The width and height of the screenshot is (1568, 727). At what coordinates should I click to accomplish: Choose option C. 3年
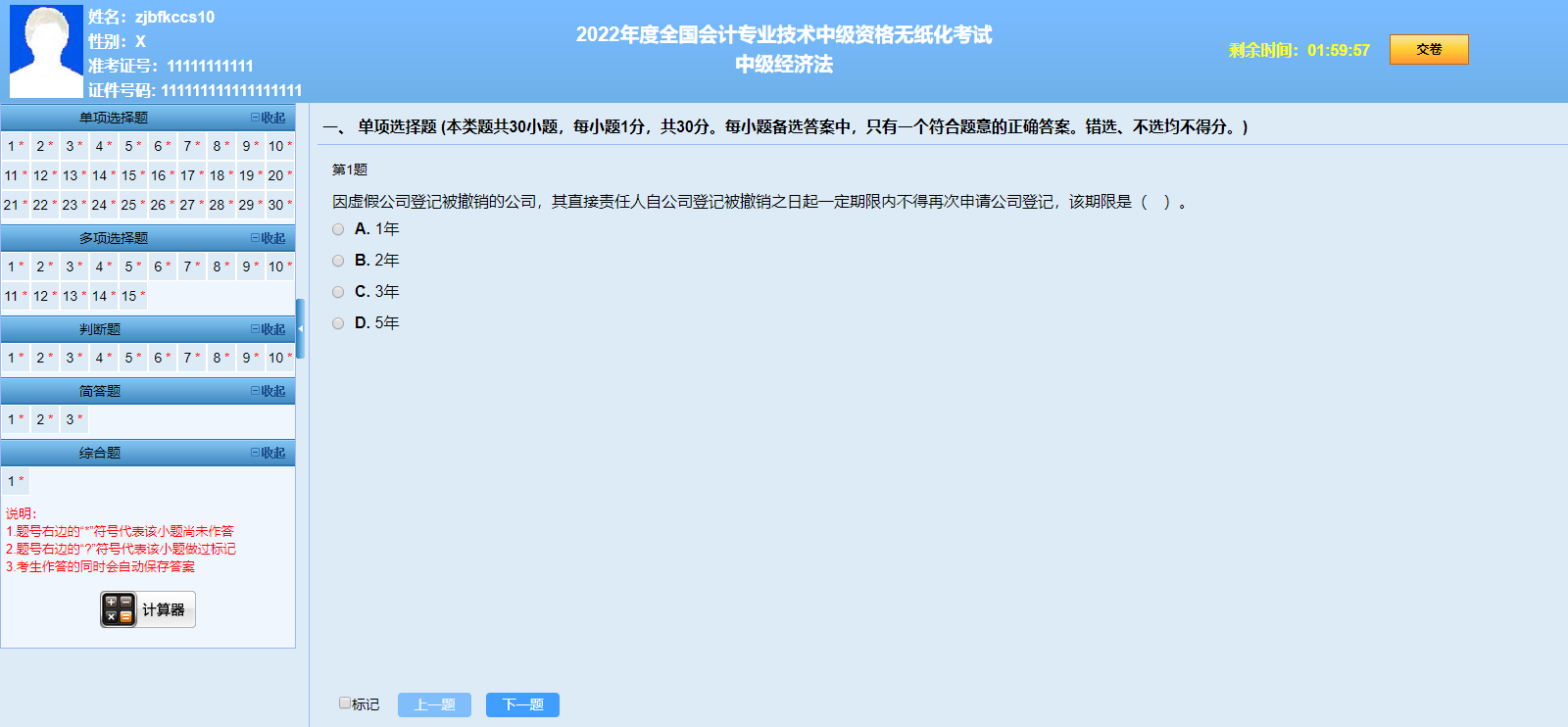[338, 292]
